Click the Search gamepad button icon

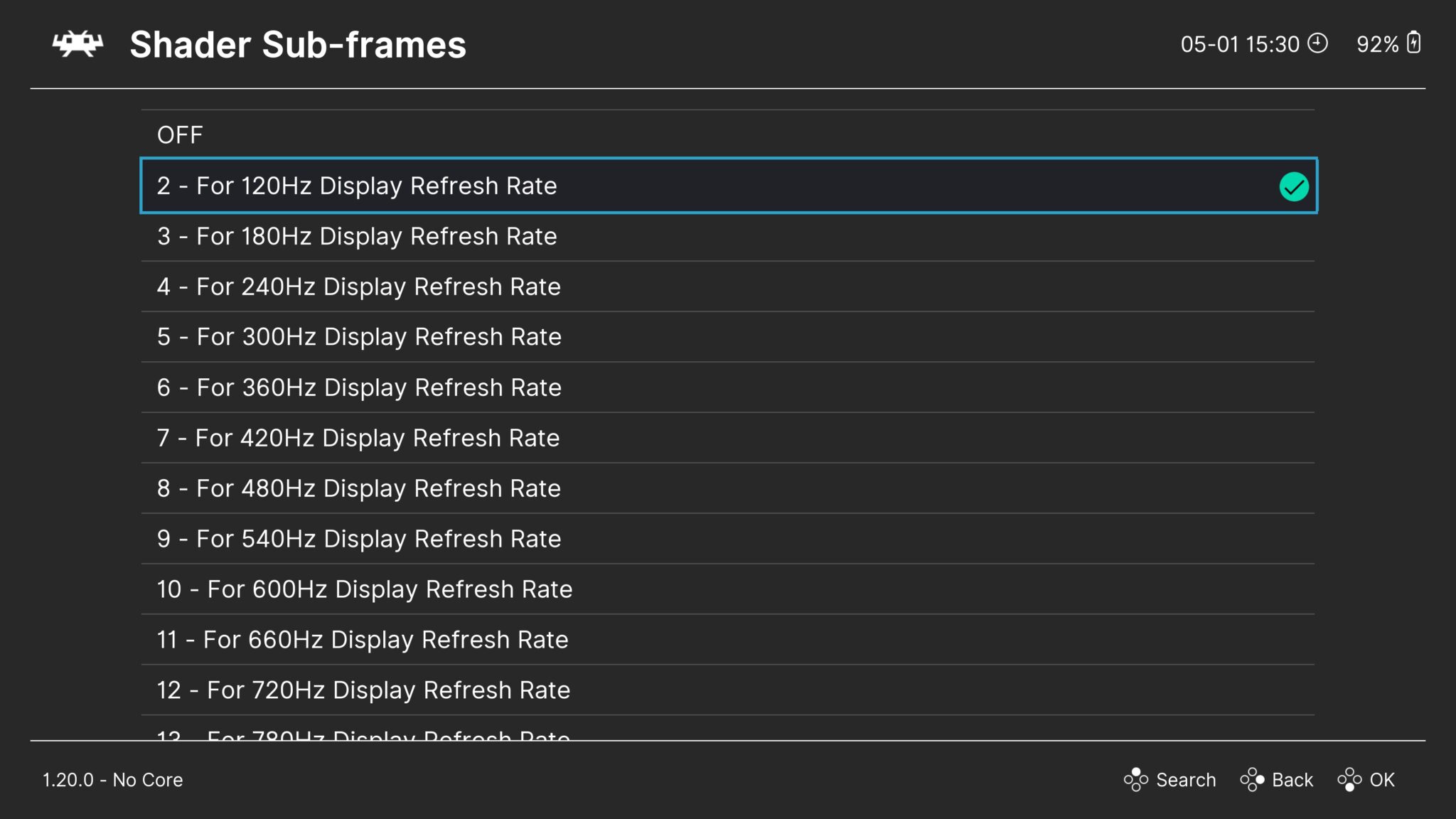click(x=1137, y=779)
